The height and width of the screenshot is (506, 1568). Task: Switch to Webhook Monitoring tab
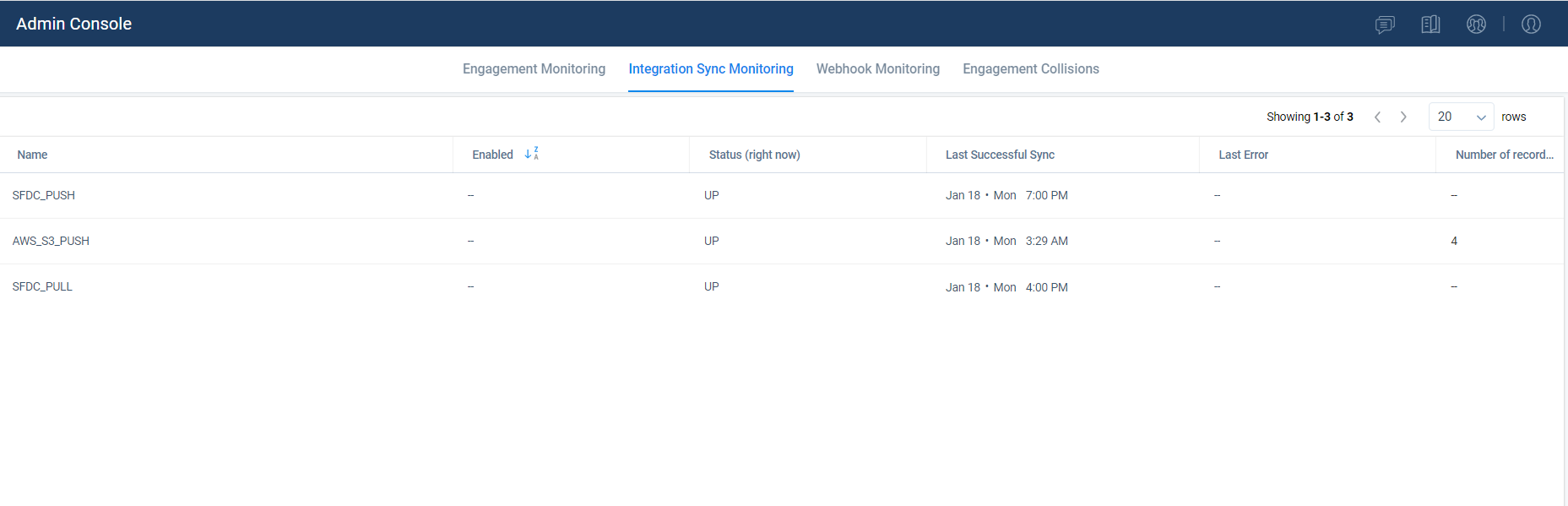877,69
